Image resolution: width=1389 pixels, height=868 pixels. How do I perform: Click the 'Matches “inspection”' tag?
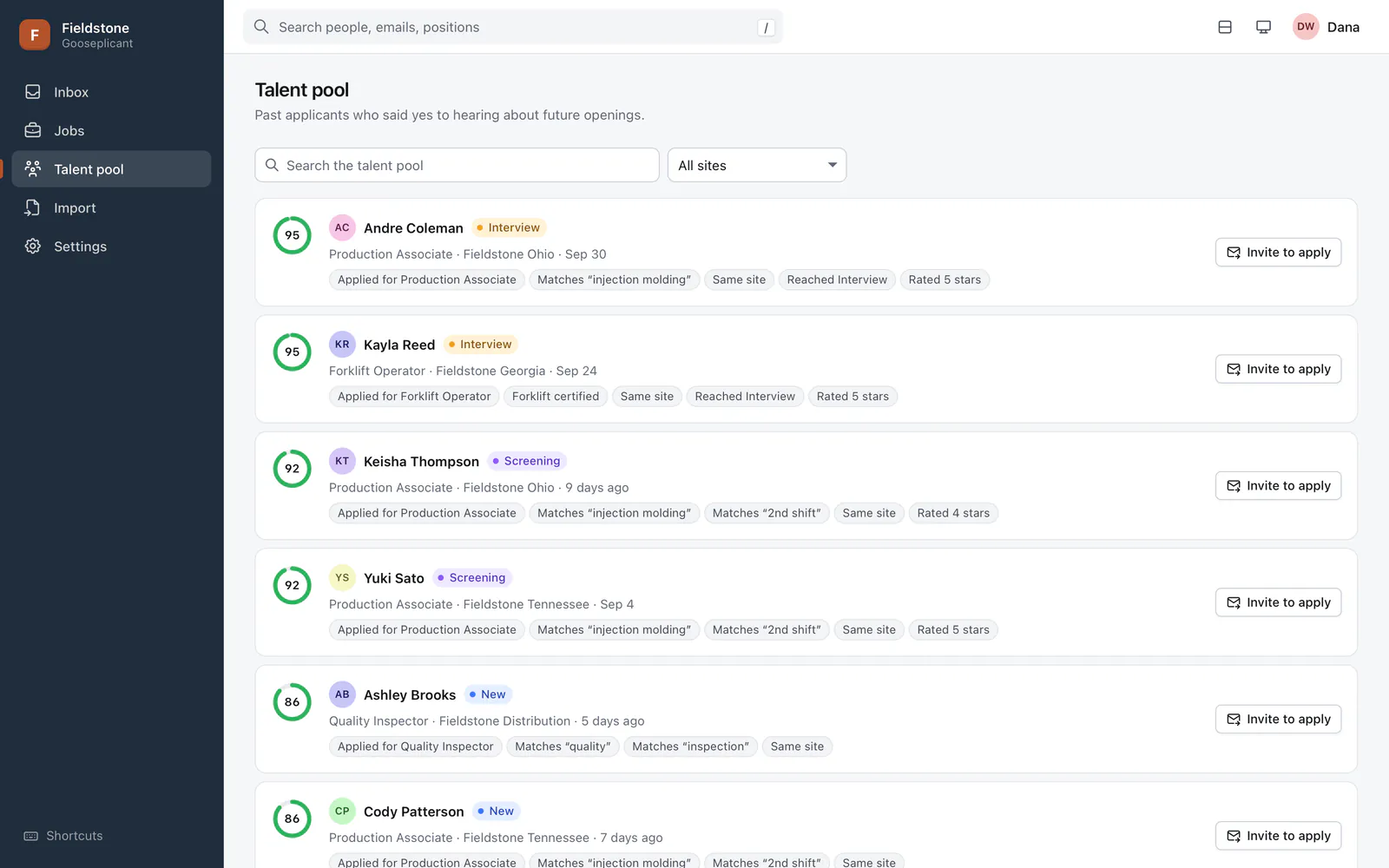pyautogui.click(x=690, y=746)
